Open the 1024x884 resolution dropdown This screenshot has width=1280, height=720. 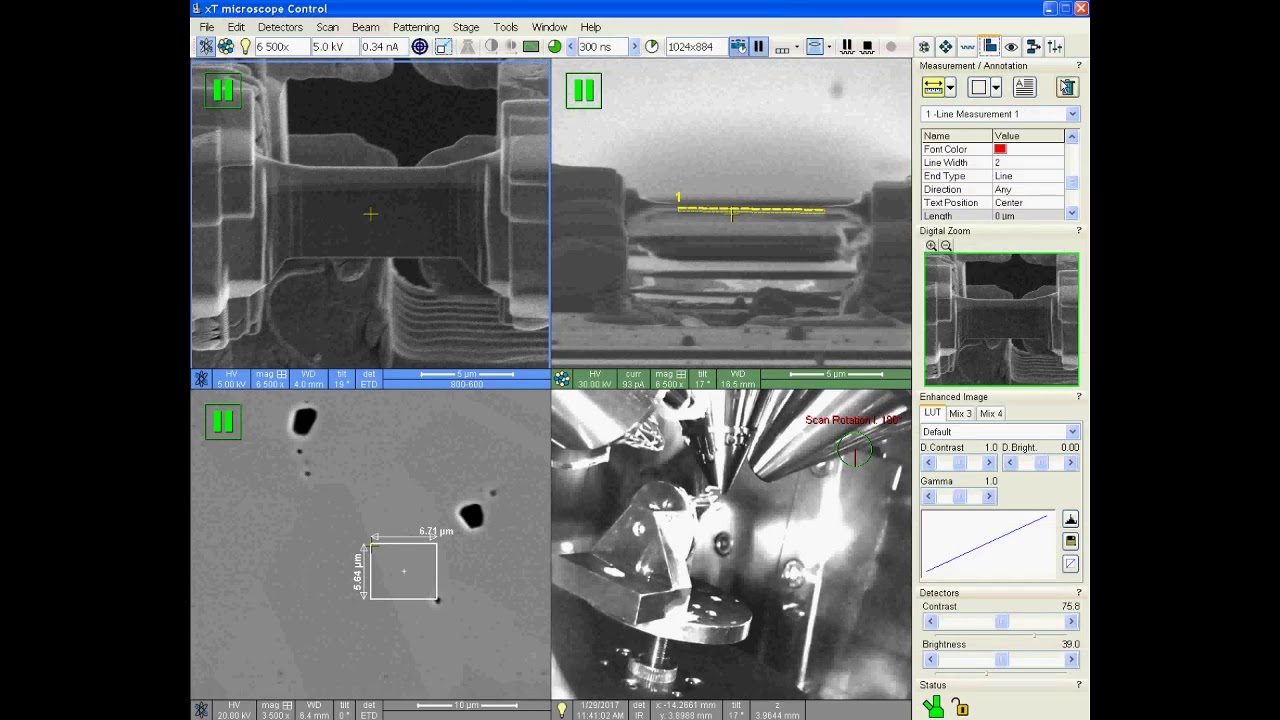coord(696,46)
